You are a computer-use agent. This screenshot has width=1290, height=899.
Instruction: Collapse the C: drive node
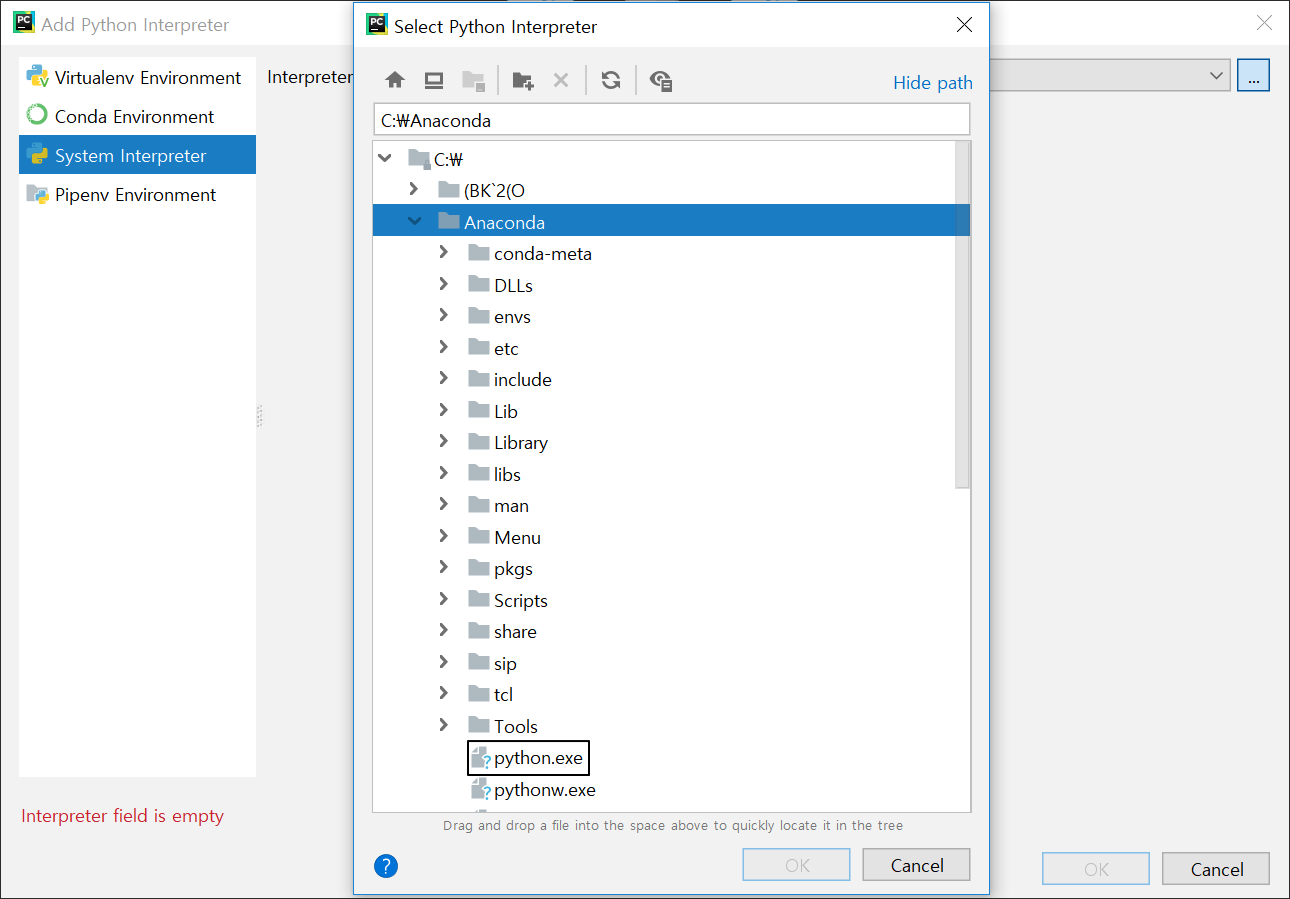click(385, 158)
